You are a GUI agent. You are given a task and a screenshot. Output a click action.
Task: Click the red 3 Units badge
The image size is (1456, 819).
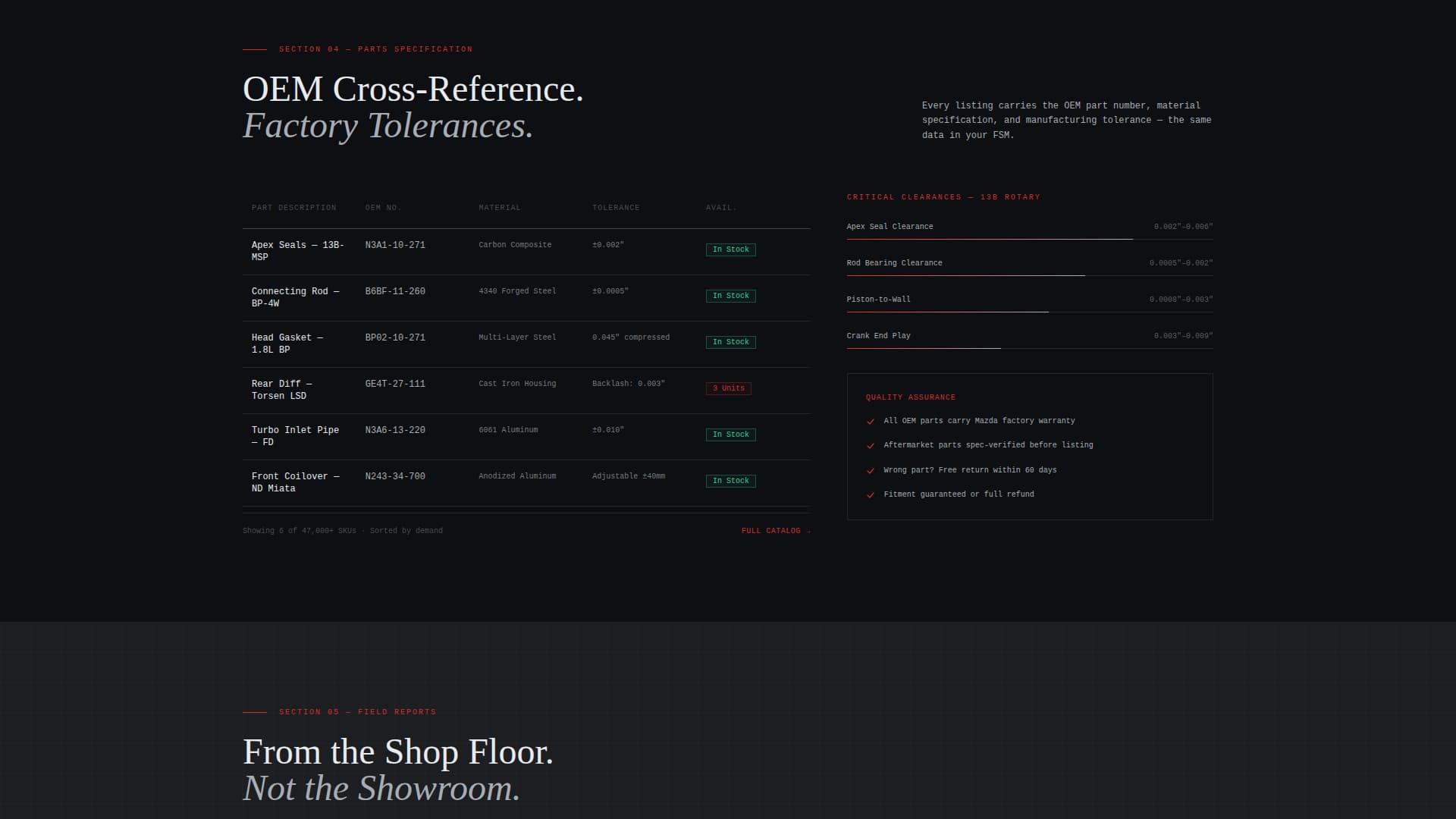[x=728, y=388]
